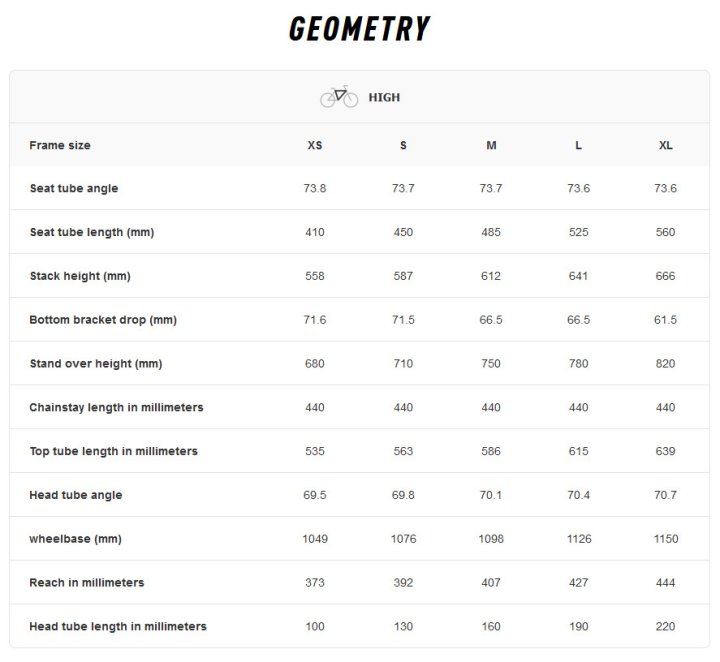
Task: Click the XL wheelbase value 1150
Action: [x=666, y=539]
